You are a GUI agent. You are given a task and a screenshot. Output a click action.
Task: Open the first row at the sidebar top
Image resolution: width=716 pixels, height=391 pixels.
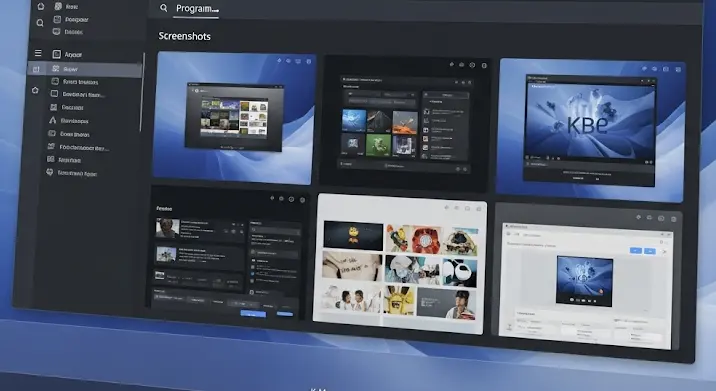pyautogui.click(x=66, y=6)
